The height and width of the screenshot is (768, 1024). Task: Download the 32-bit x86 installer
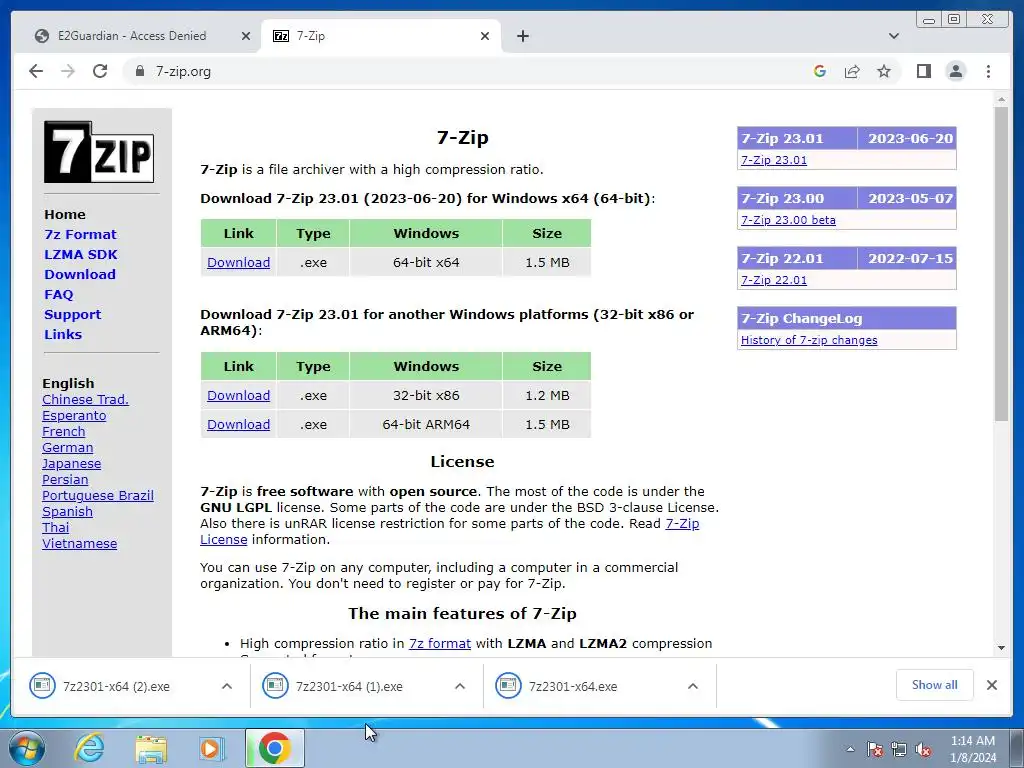click(x=238, y=396)
